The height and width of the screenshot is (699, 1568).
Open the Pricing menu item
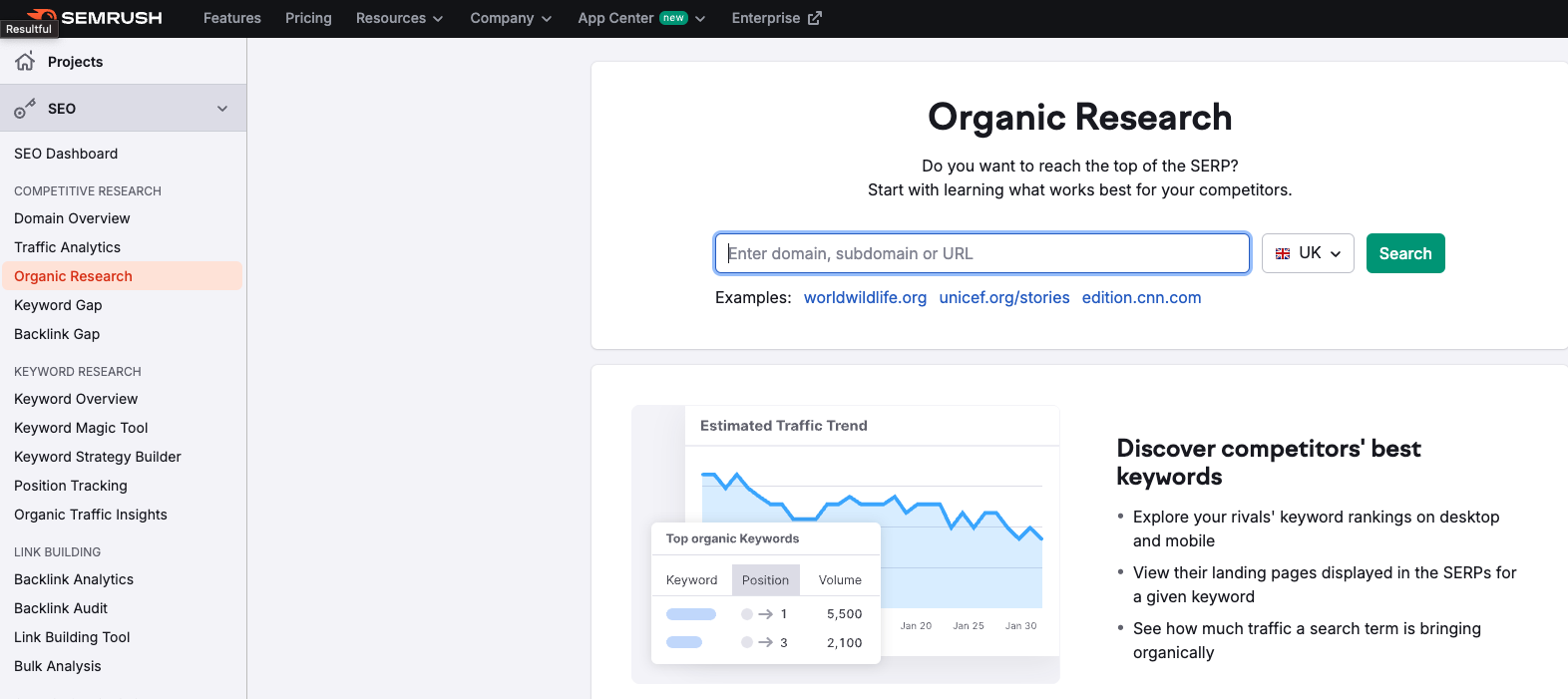tap(308, 18)
